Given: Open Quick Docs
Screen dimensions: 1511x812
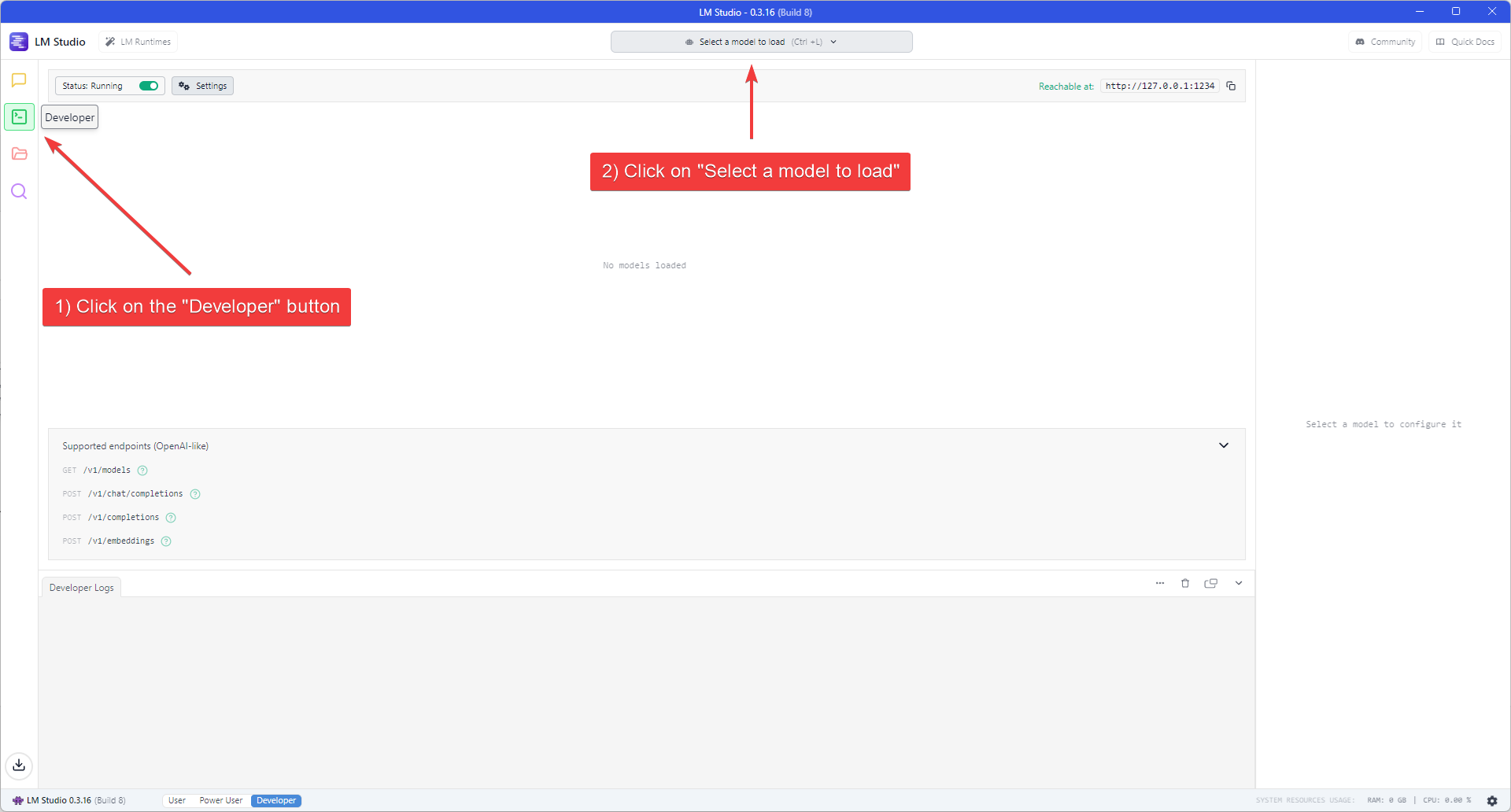Looking at the screenshot, I should tap(1465, 42).
